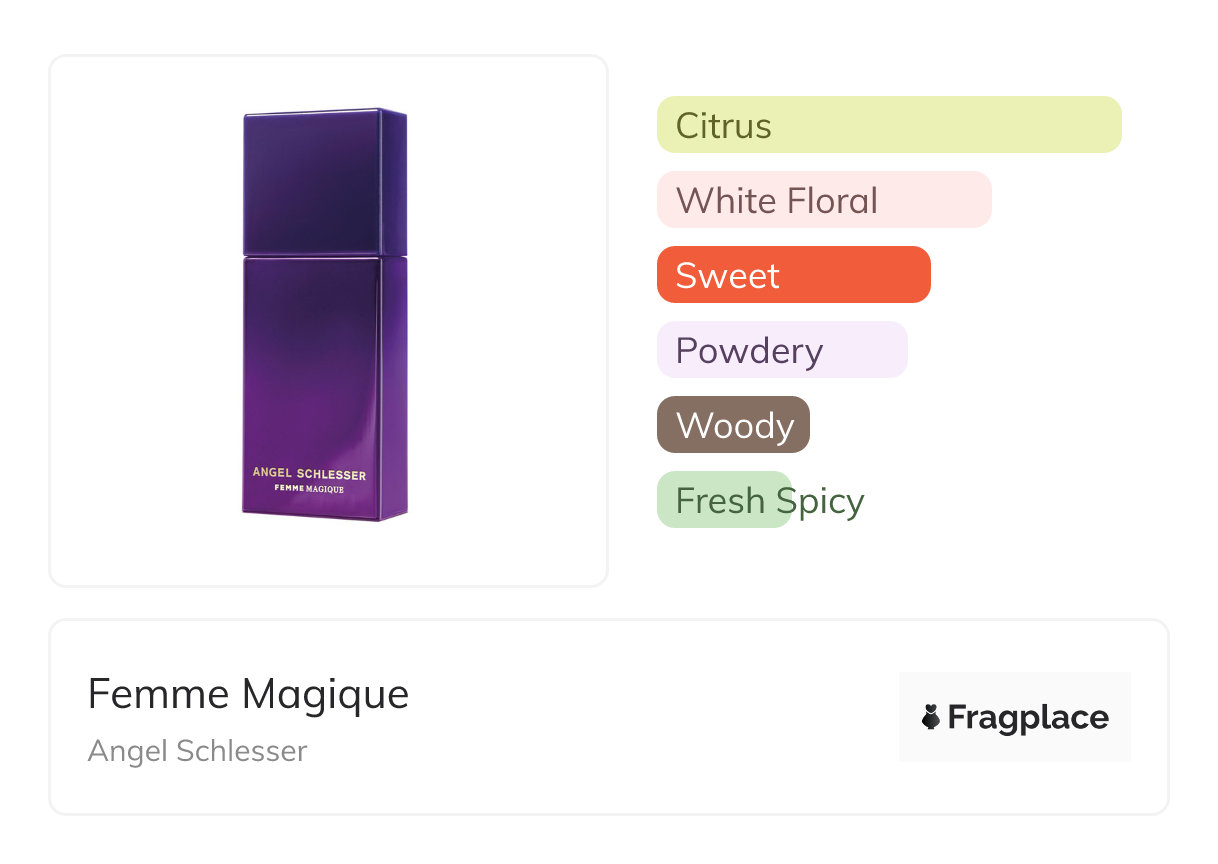Click the Woody label text
The width and height of the screenshot is (1218, 864).
pos(735,426)
